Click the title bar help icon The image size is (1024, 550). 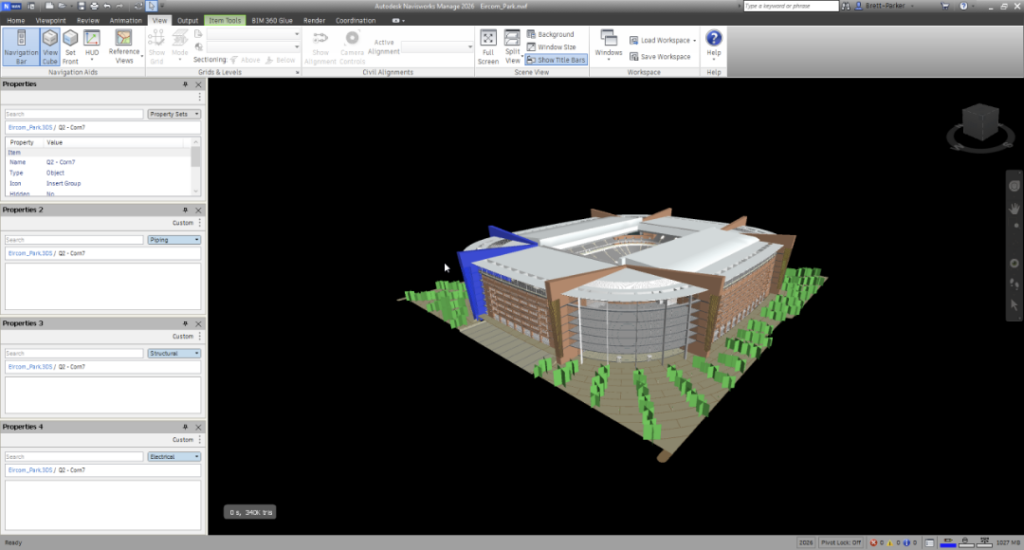point(963,6)
